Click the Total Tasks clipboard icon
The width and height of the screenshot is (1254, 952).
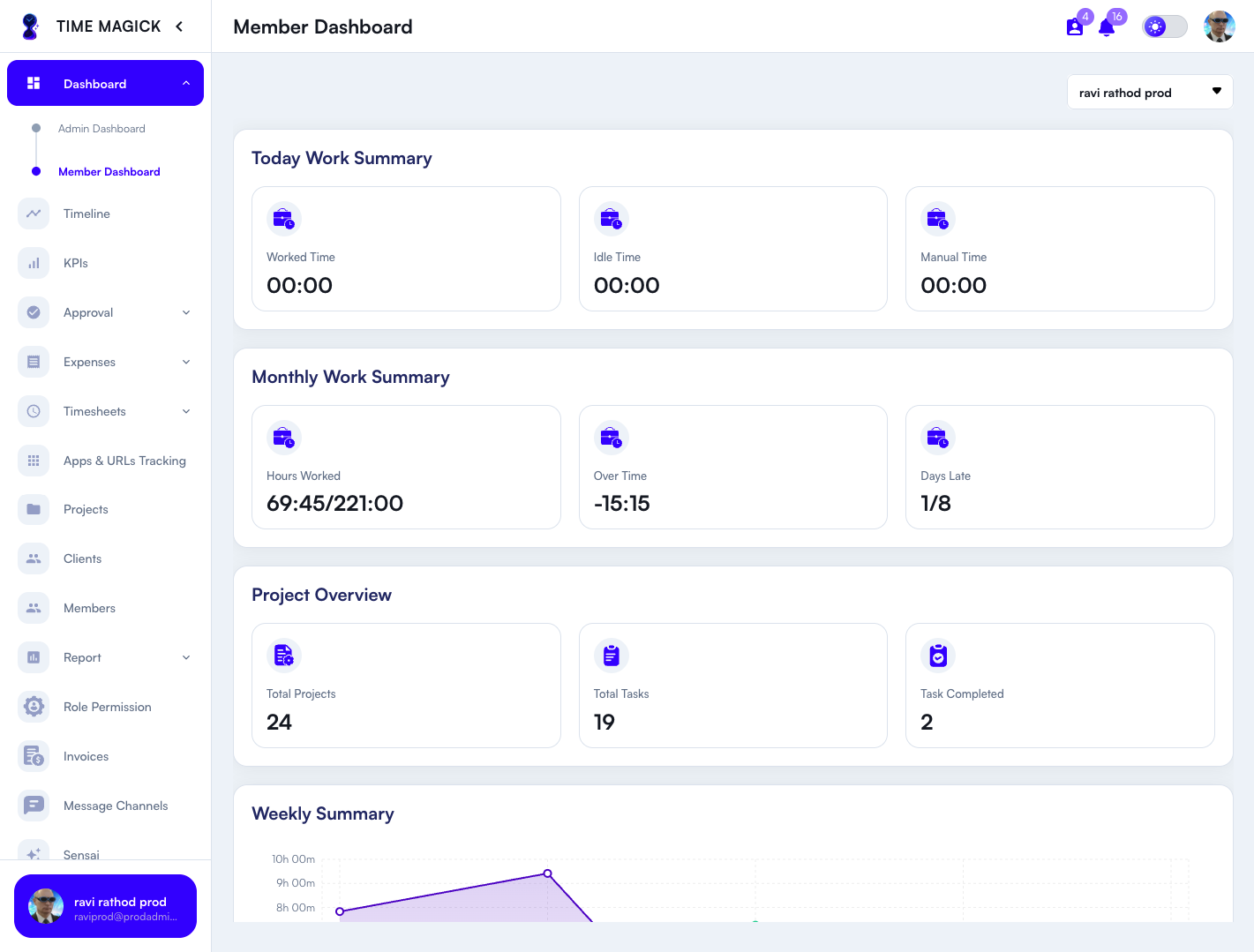tap(612, 656)
